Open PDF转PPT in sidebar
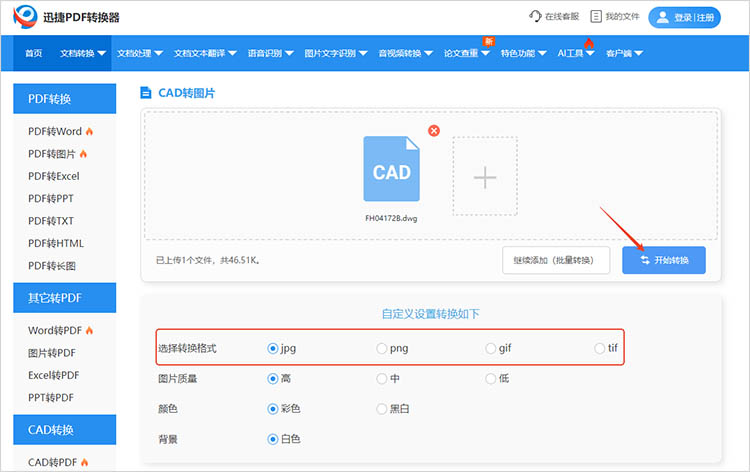The image size is (750, 472). click(x=51, y=198)
